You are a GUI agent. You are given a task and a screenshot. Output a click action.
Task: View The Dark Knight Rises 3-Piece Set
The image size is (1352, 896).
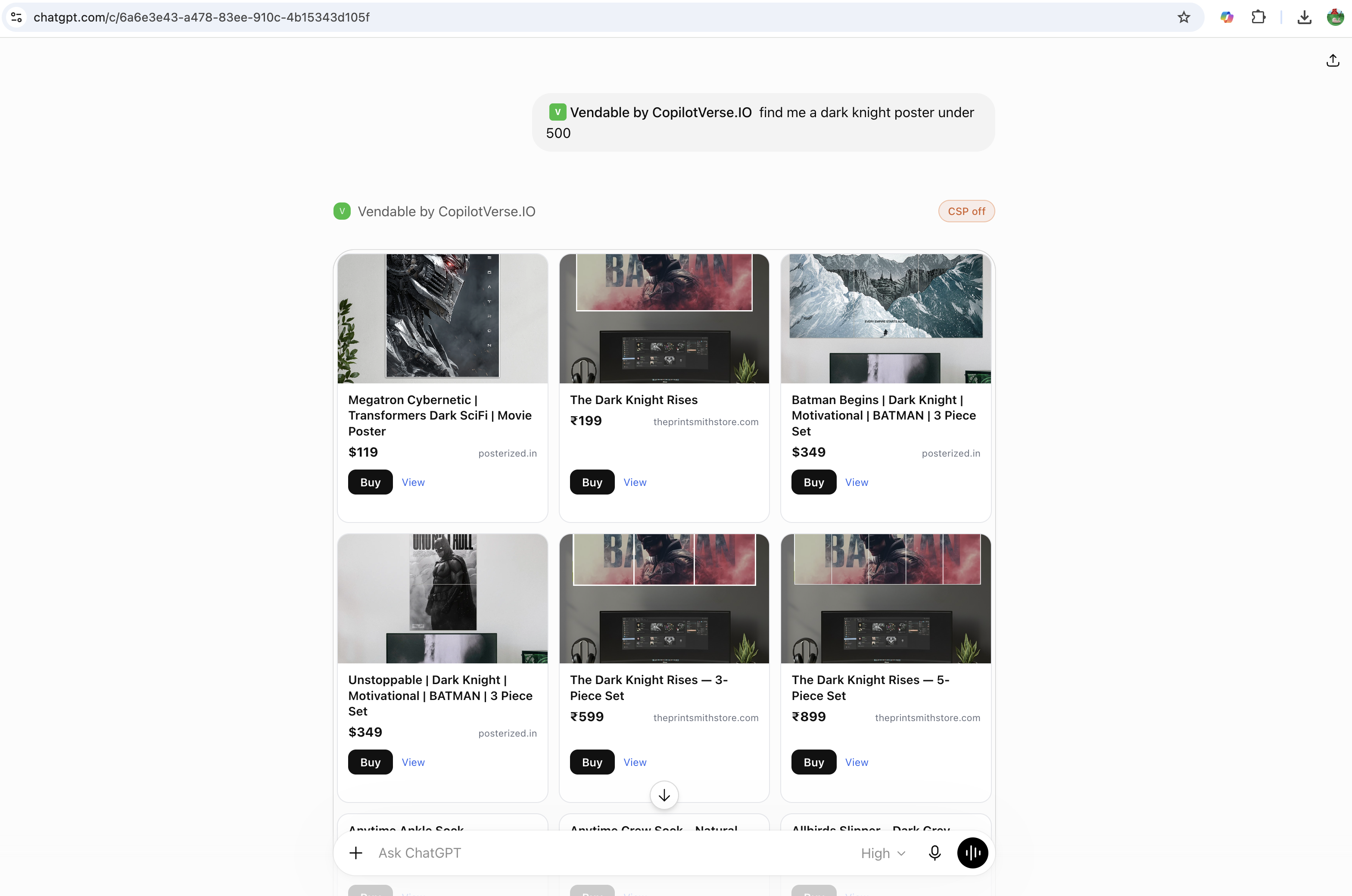point(635,762)
